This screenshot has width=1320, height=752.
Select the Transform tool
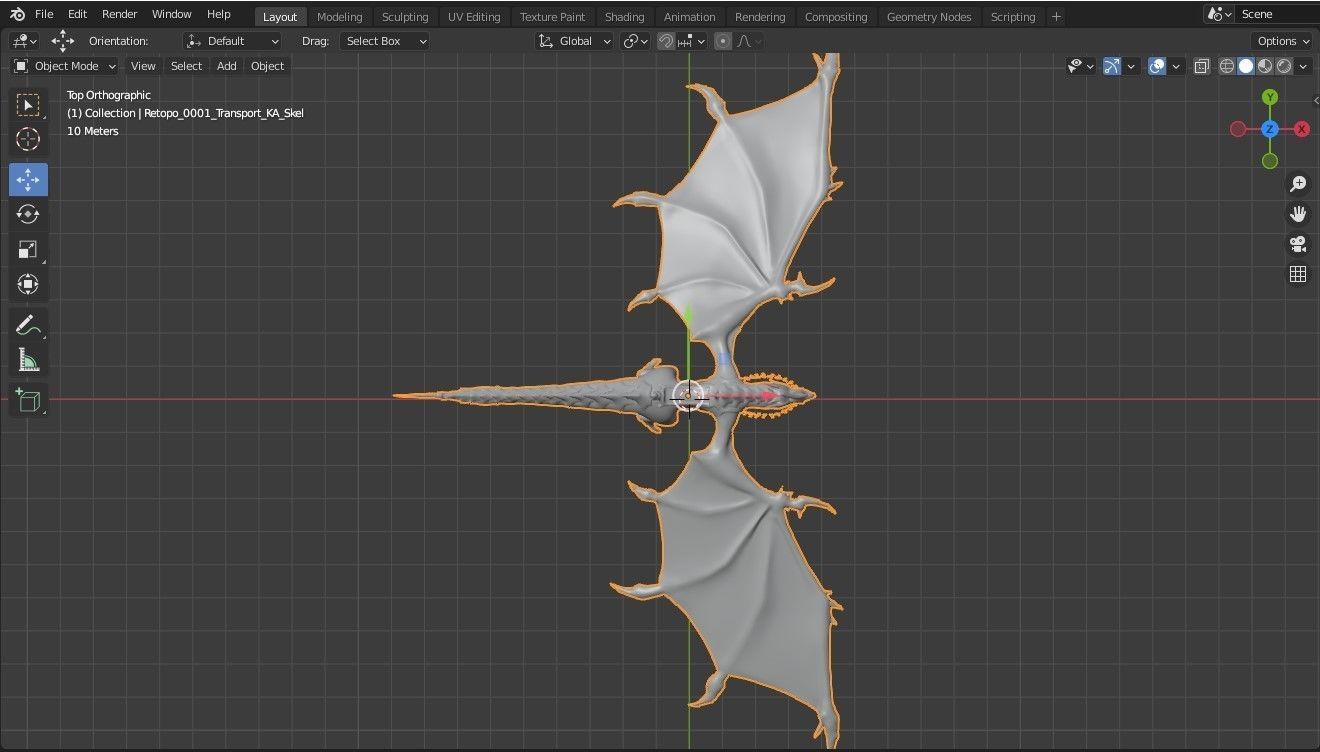[28, 284]
